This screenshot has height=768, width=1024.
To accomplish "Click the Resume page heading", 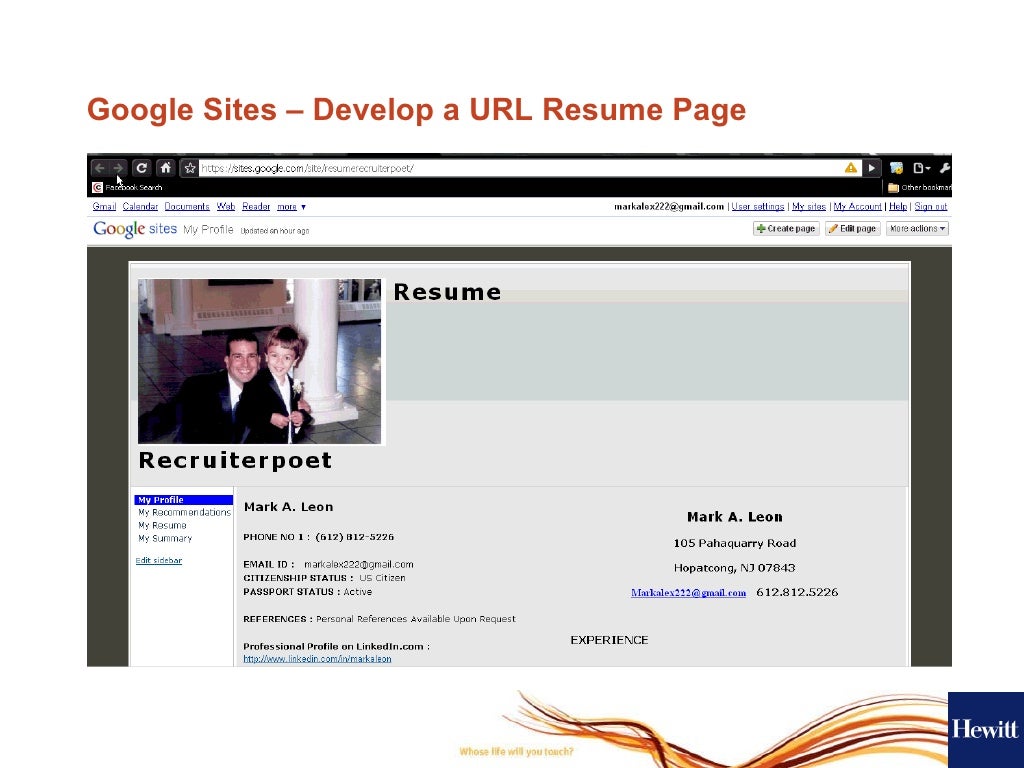I will click(447, 292).
